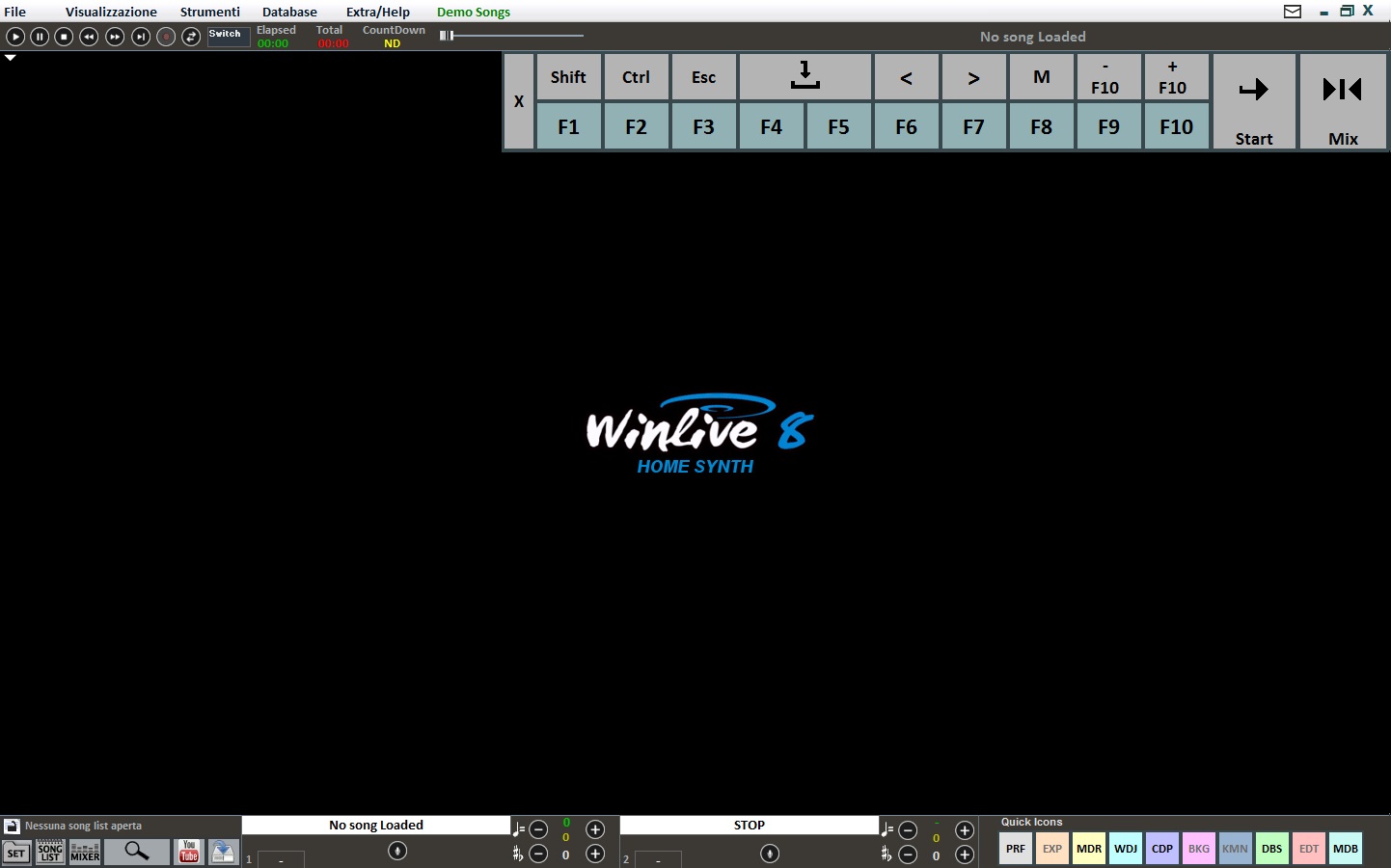Stop playback with the square Stop button
Image resolution: width=1391 pixels, height=868 pixels.
(x=64, y=37)
